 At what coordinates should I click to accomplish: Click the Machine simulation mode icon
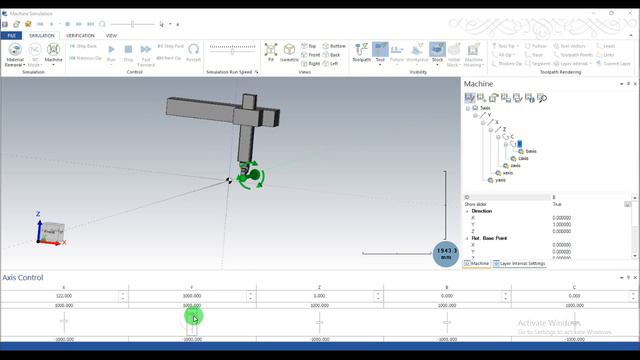[x=53, y=50]
